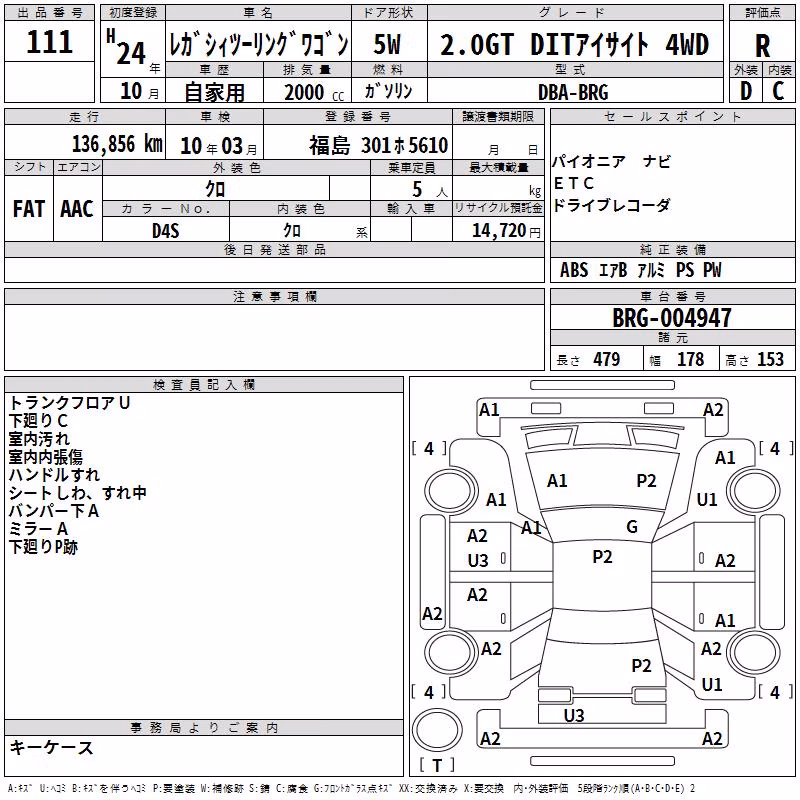Click the height value 153
800x800 pixels.
coord(770,359)
